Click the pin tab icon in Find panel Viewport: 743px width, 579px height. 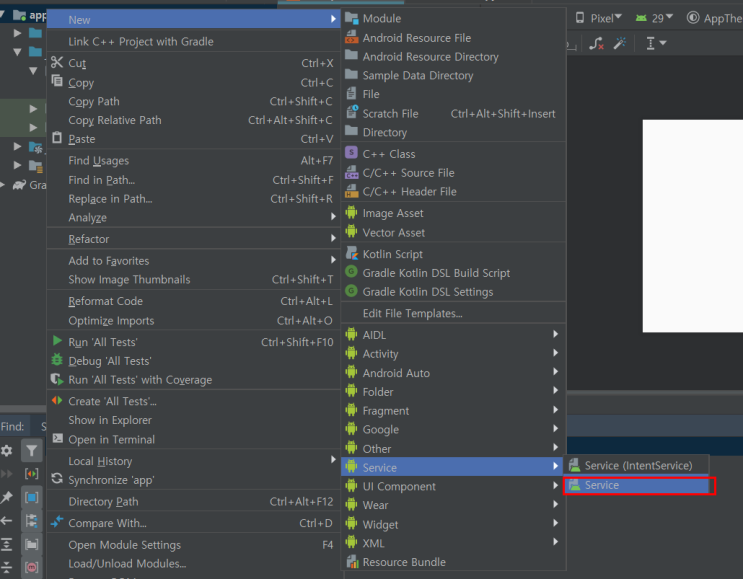pos(7,497)
